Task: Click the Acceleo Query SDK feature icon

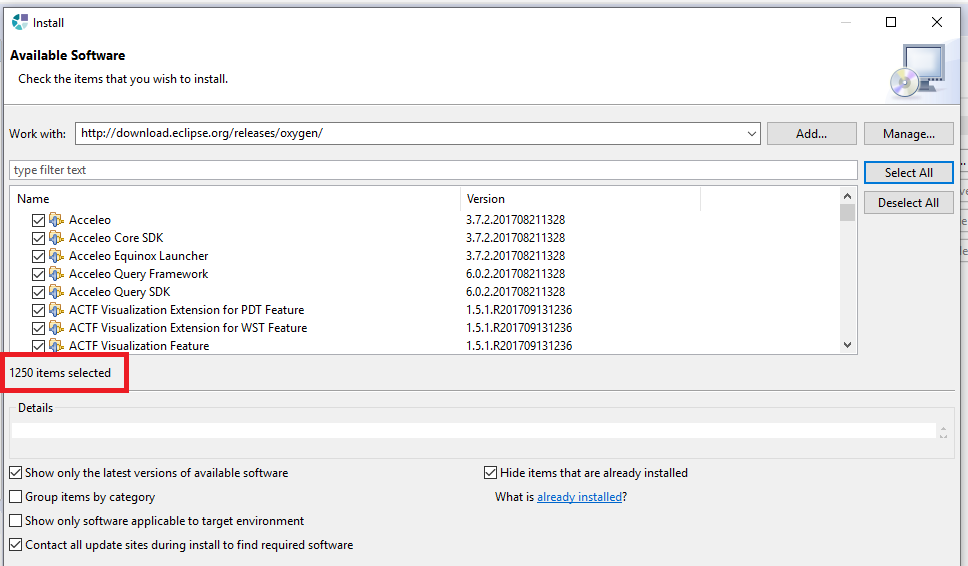Action: point(56,291)
